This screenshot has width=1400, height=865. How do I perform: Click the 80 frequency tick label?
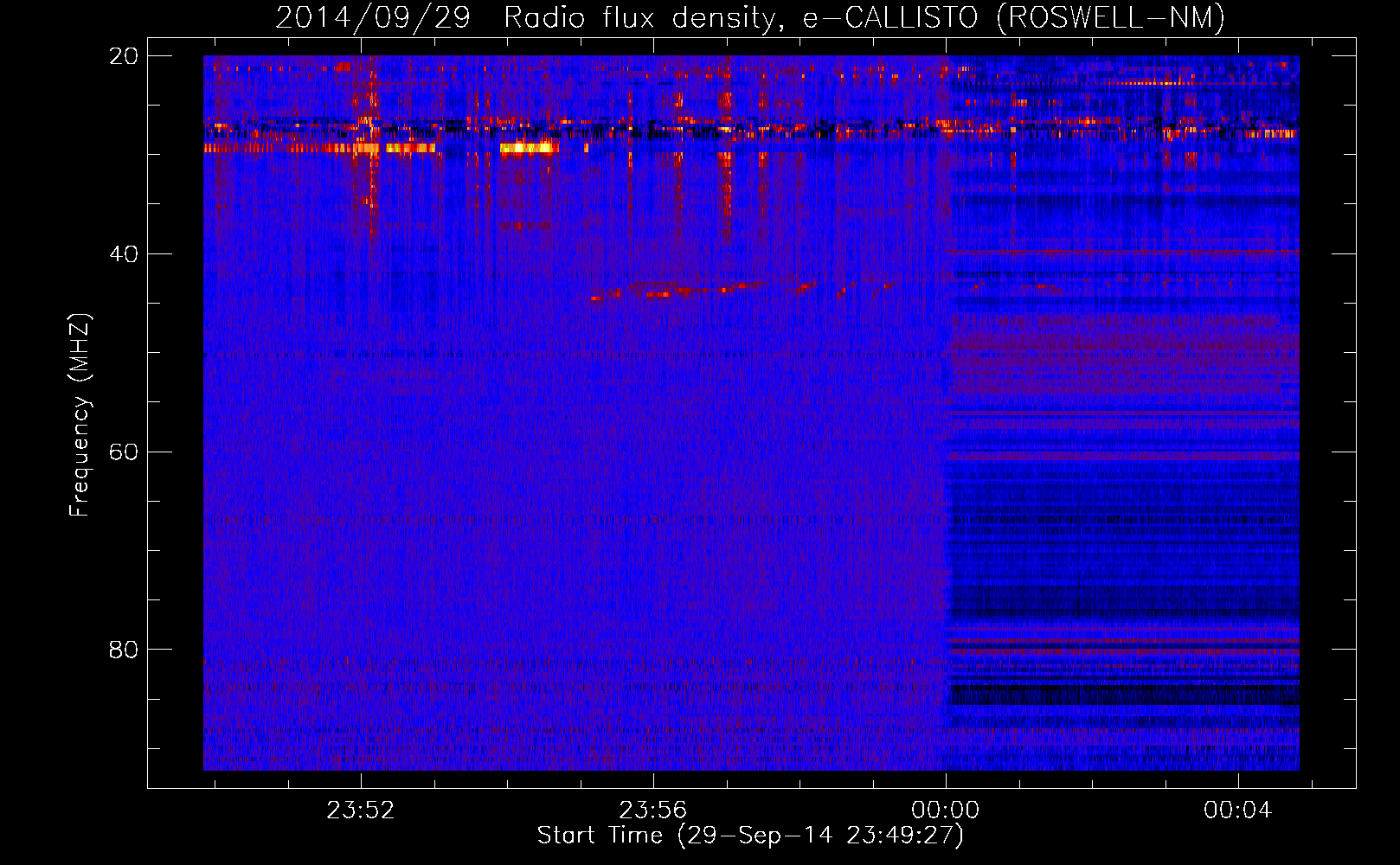[x=123, y=650]
